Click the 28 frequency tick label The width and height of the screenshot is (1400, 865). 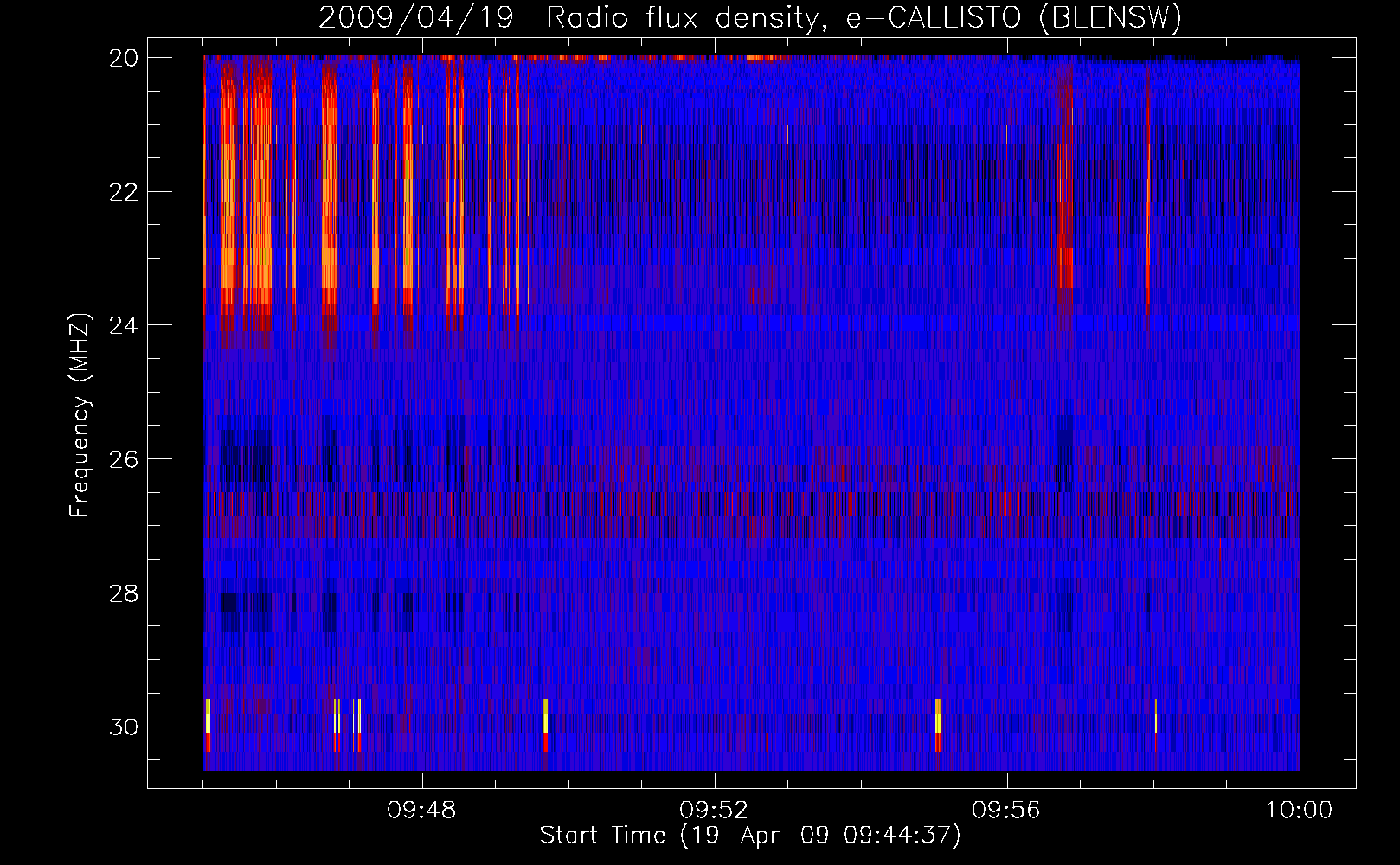tap(124, 593)
